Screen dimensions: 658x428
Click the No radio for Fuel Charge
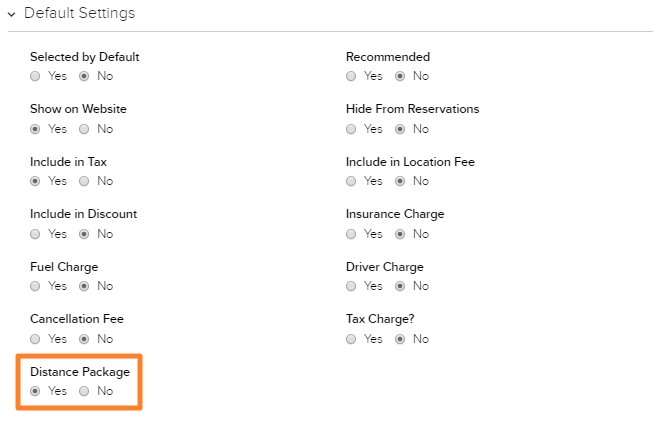pyautogui.click(x=84, y=286)
